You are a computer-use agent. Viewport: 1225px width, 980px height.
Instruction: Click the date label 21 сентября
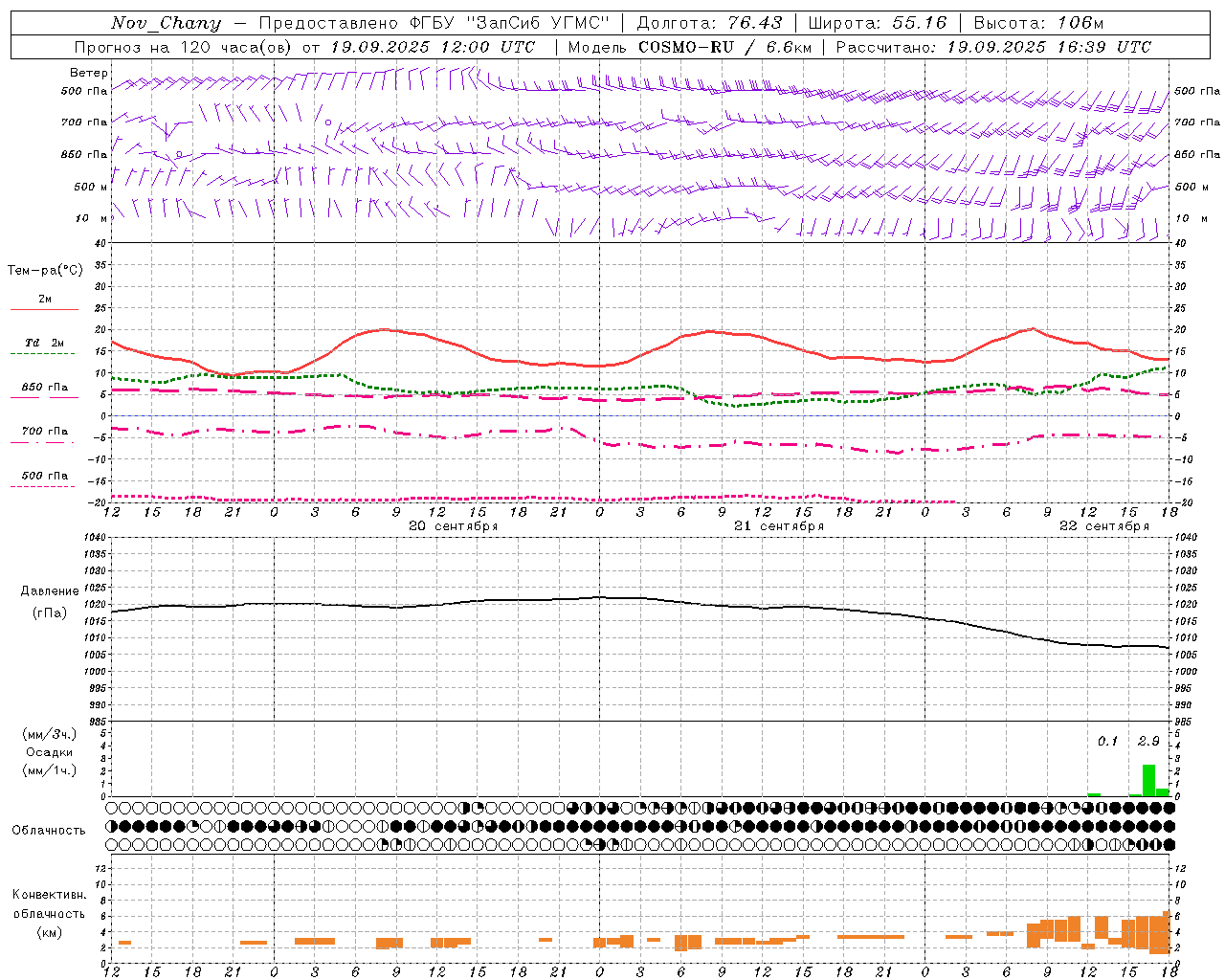[779, 525]
